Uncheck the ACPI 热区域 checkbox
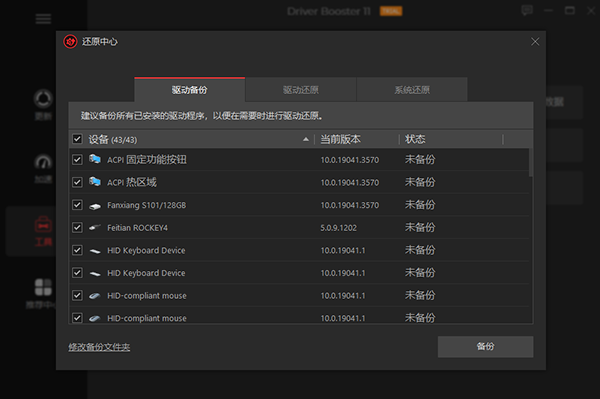 (x=77, y=182)
